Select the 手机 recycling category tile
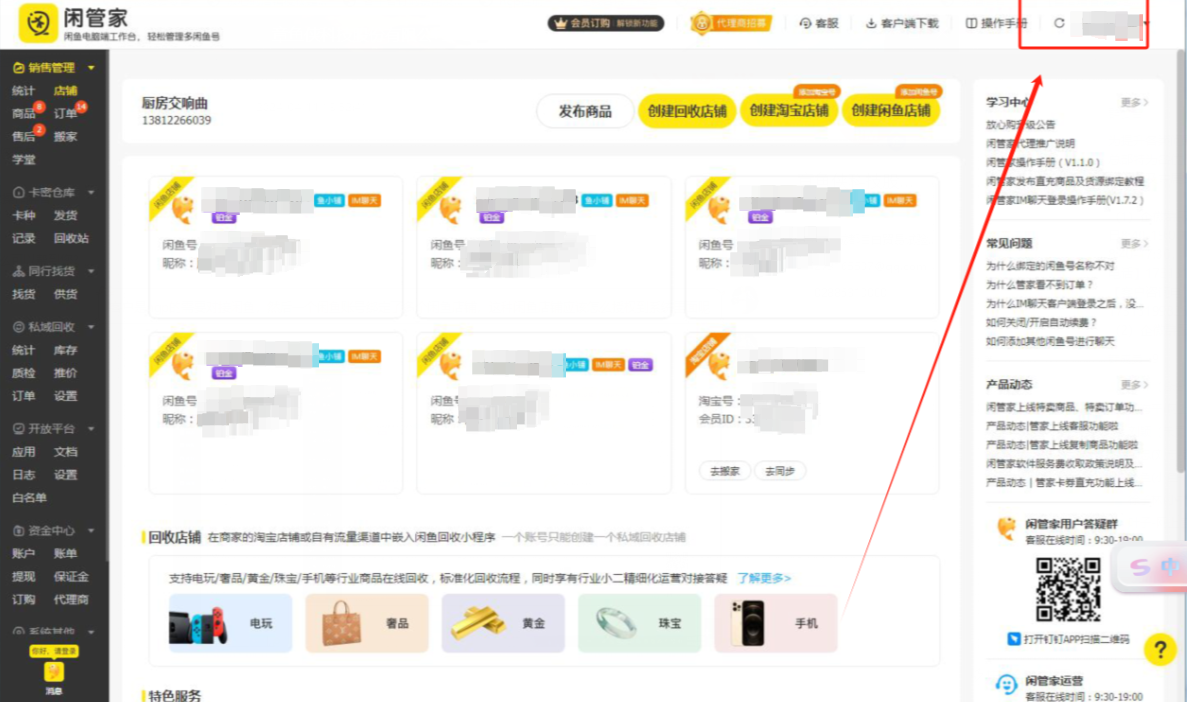This screenshot has height=702, width=1187. point(775,623)
